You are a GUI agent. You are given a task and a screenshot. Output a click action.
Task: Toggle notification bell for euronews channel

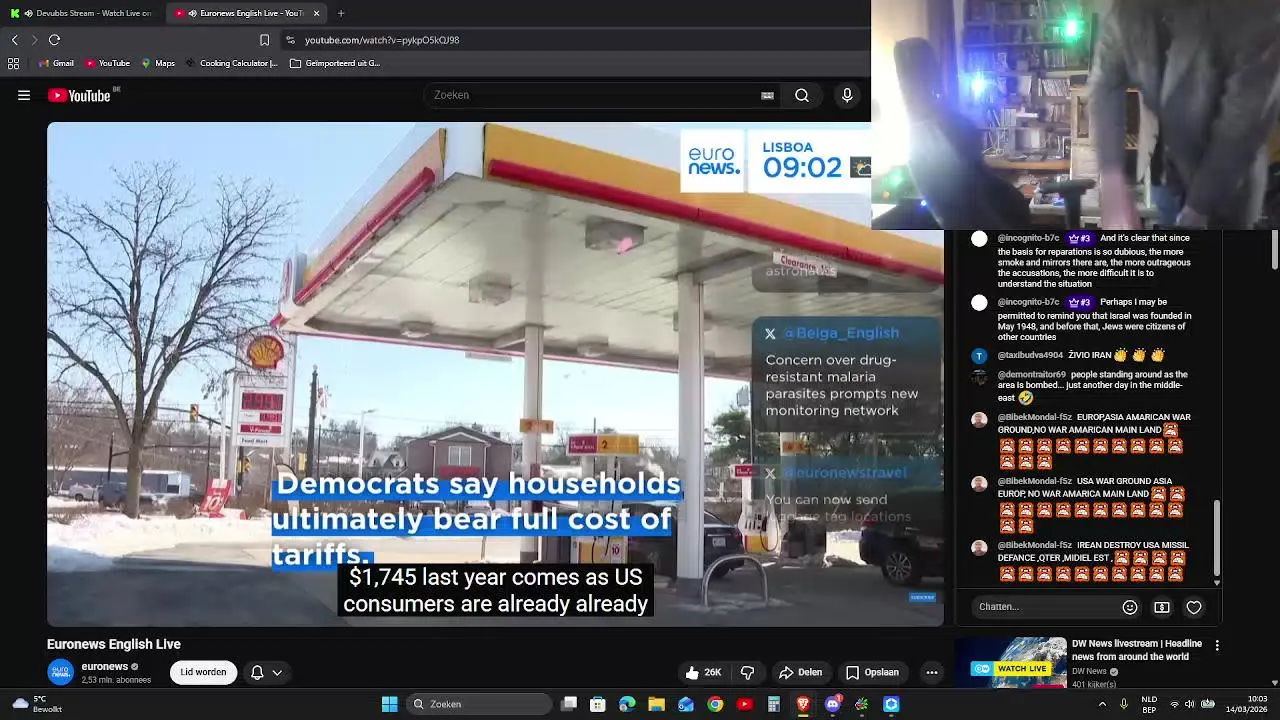pyautogui.click(x=257, y=672)
